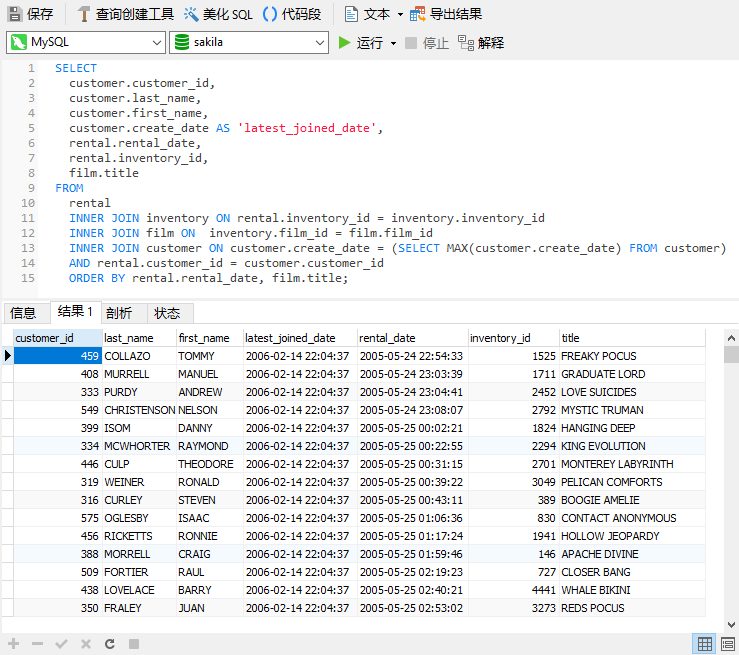Select the cell CHRISTENSON

click(x=140, y=410)
